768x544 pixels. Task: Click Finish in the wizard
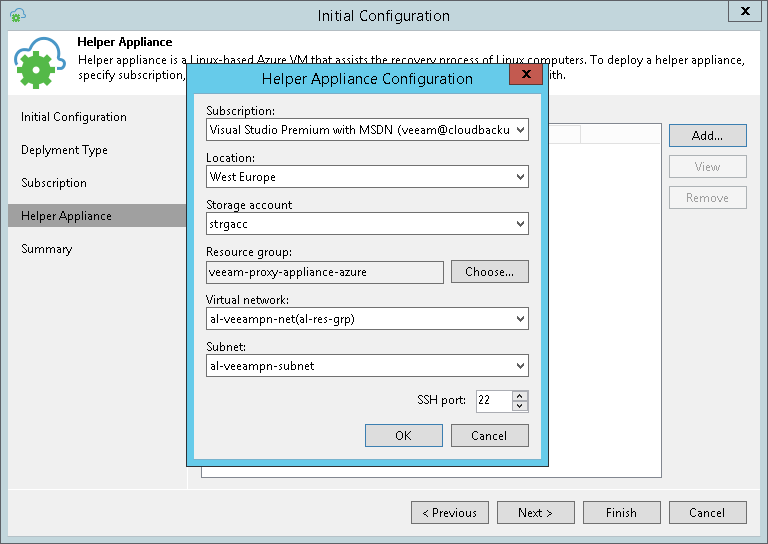point(621,513)
